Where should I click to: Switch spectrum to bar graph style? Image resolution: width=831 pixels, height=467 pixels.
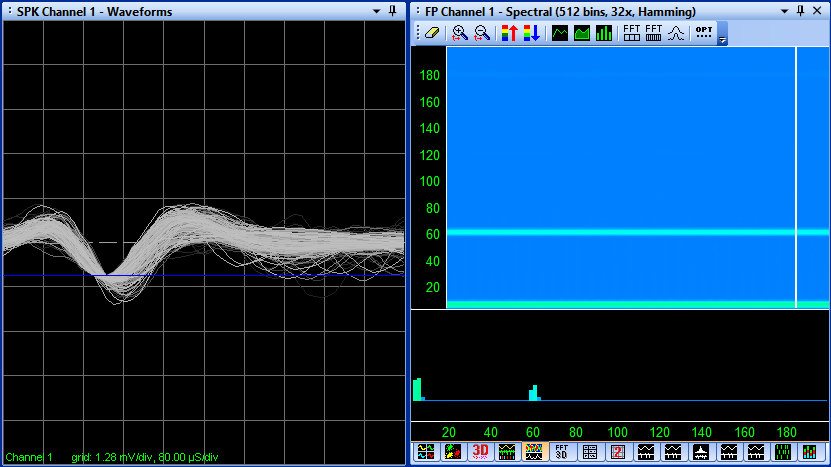(x=604, y=33)
